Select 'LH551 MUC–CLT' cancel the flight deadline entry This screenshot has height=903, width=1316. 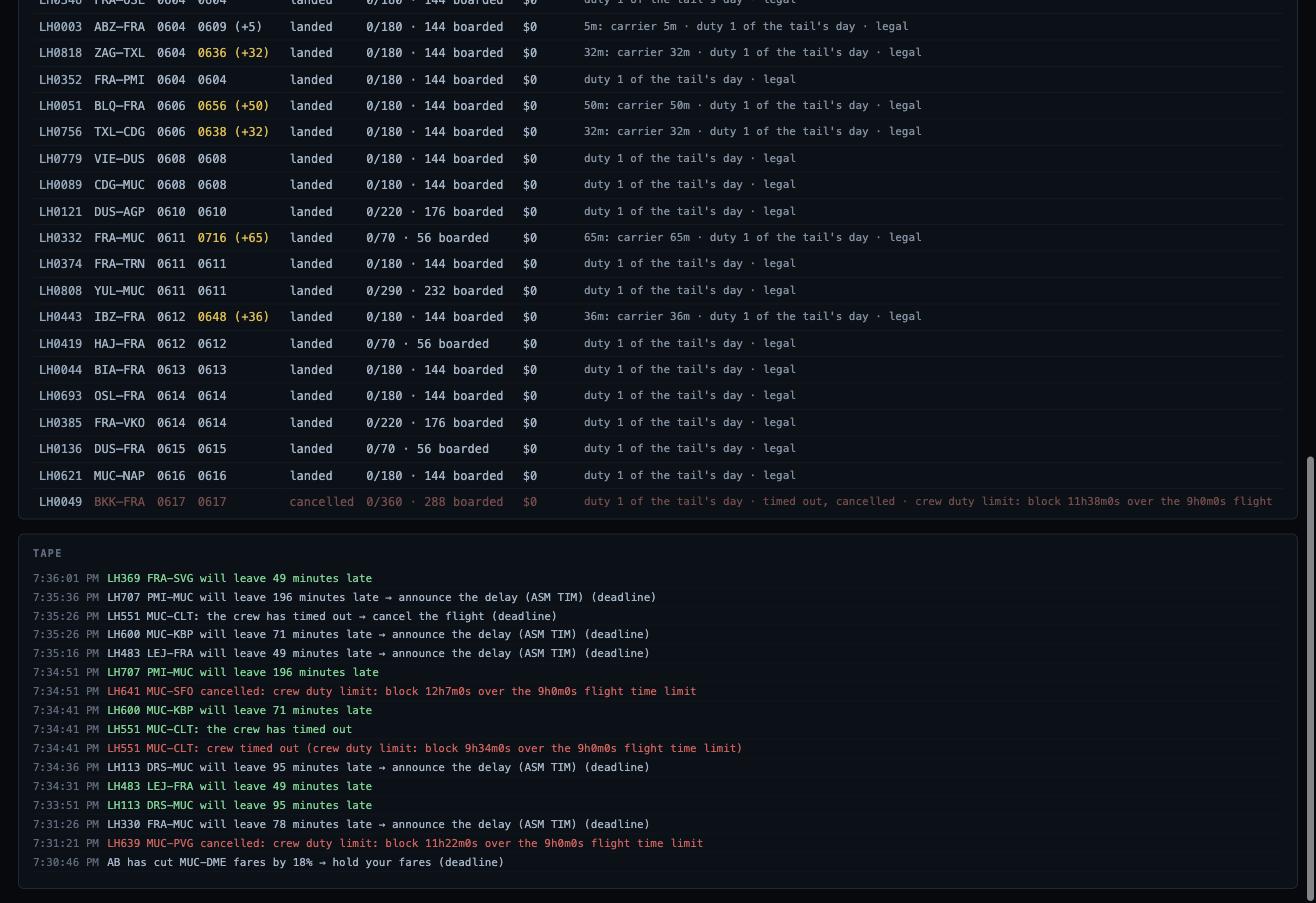[x=332, y=616]
